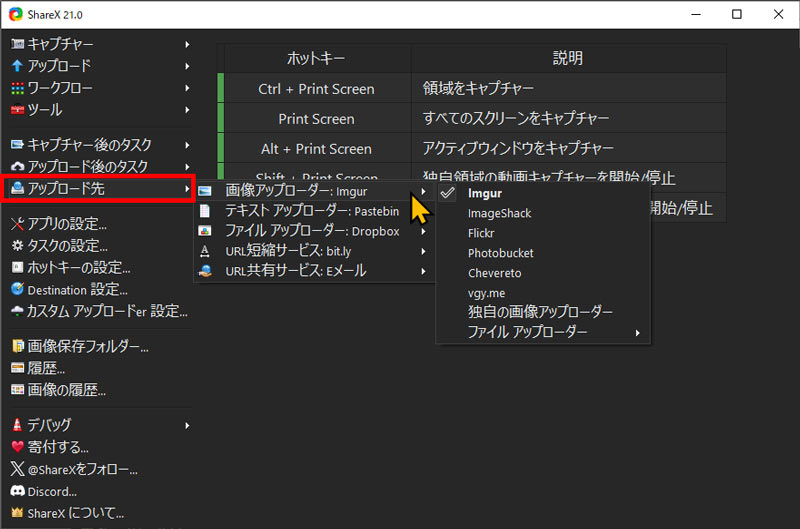
Task: Expand the デバッグ submenu arrow
Action: tap(187, 425)
